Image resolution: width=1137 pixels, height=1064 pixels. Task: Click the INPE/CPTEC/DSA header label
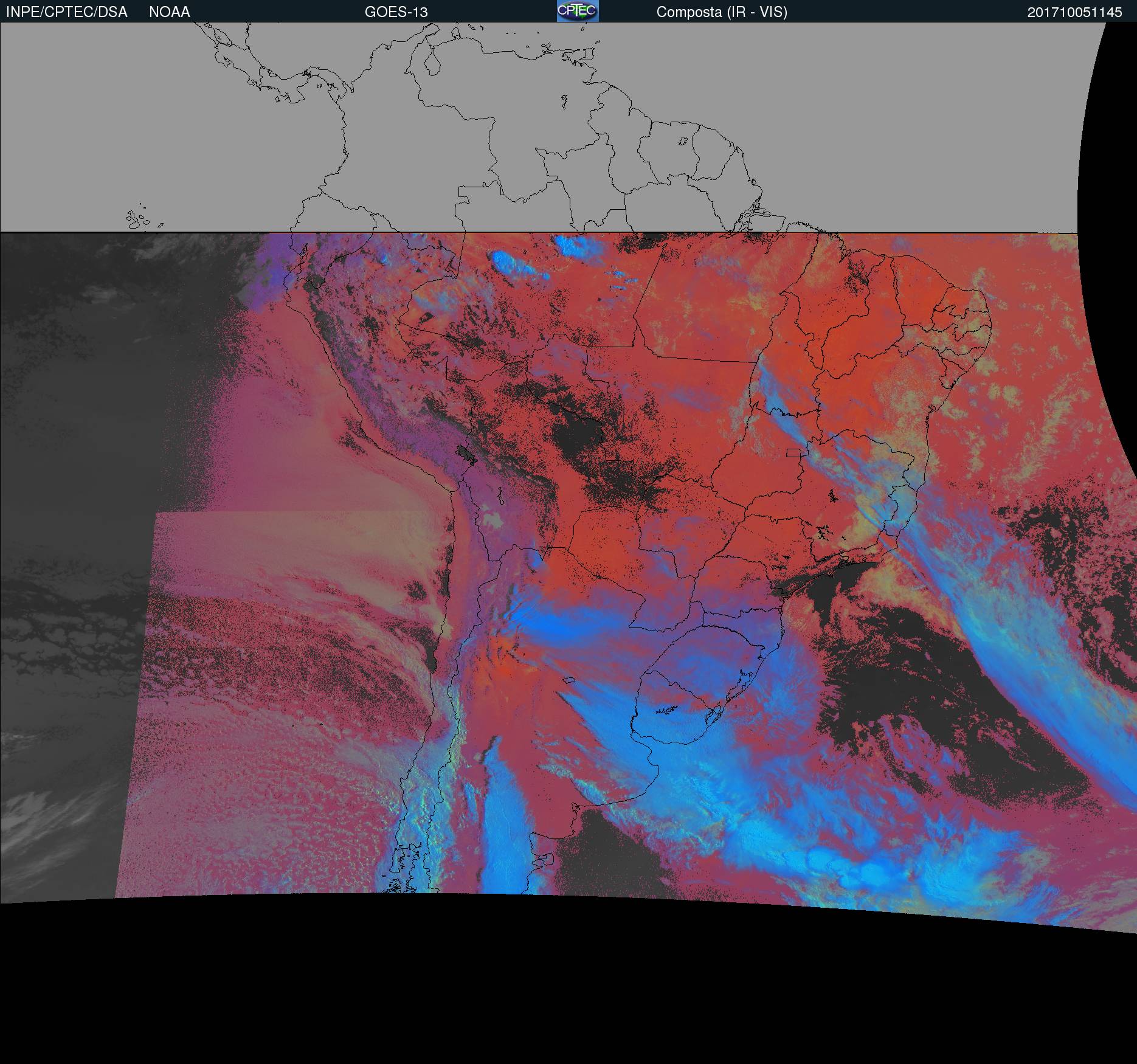pyautogui.click(x=67, y=12)
